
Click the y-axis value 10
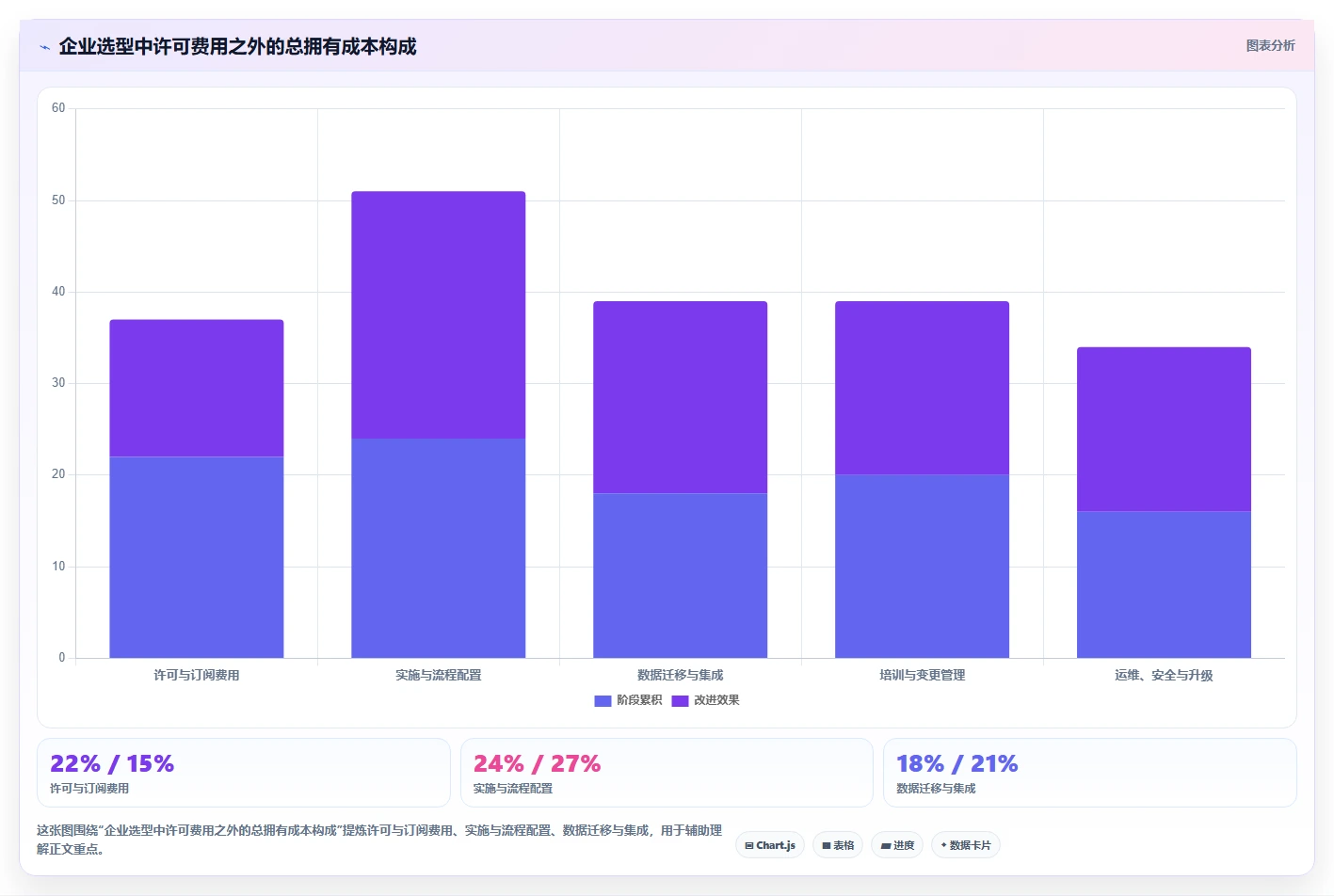pos(58,567)
